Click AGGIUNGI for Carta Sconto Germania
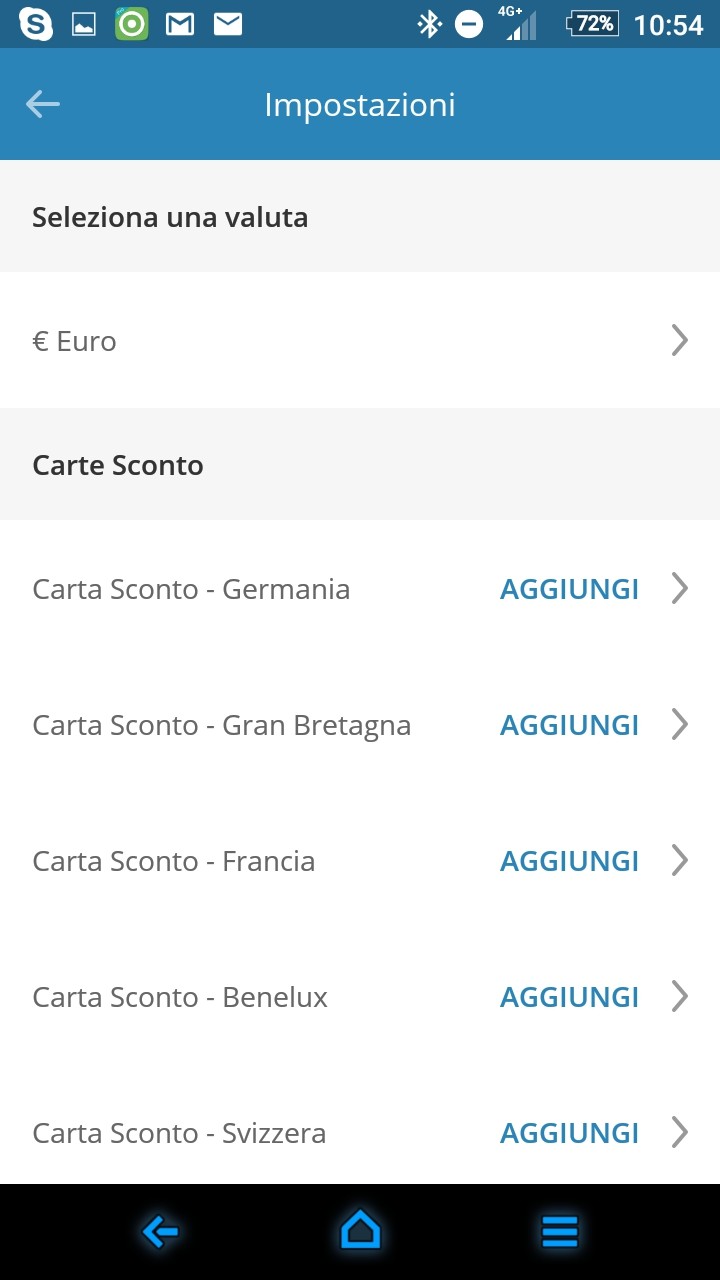Screen dimensions: 720x1280 click(x=569, y=589)
